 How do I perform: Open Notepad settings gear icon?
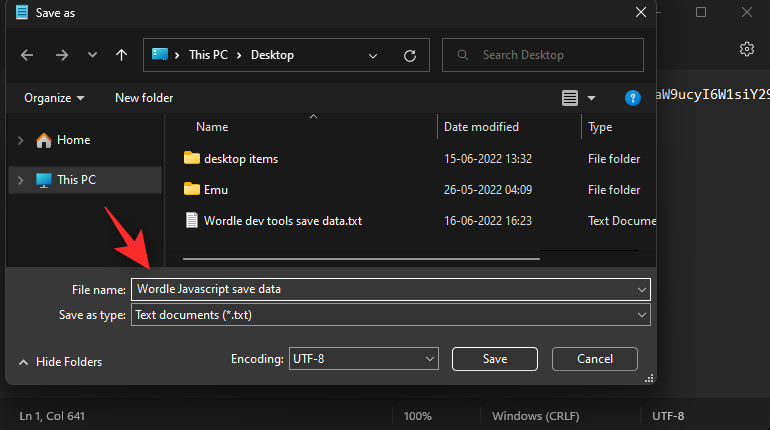pos(746,49)
